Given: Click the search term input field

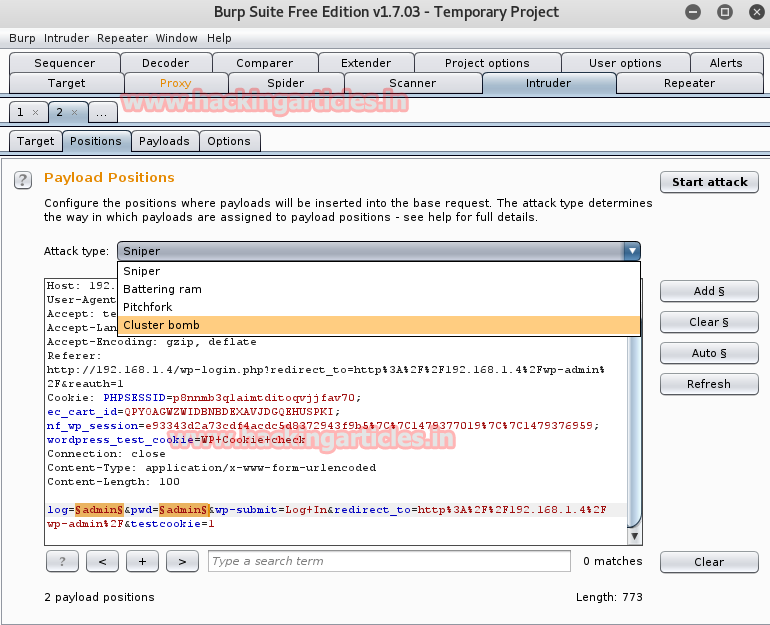Looking at the screenshot, I should 389,561.
